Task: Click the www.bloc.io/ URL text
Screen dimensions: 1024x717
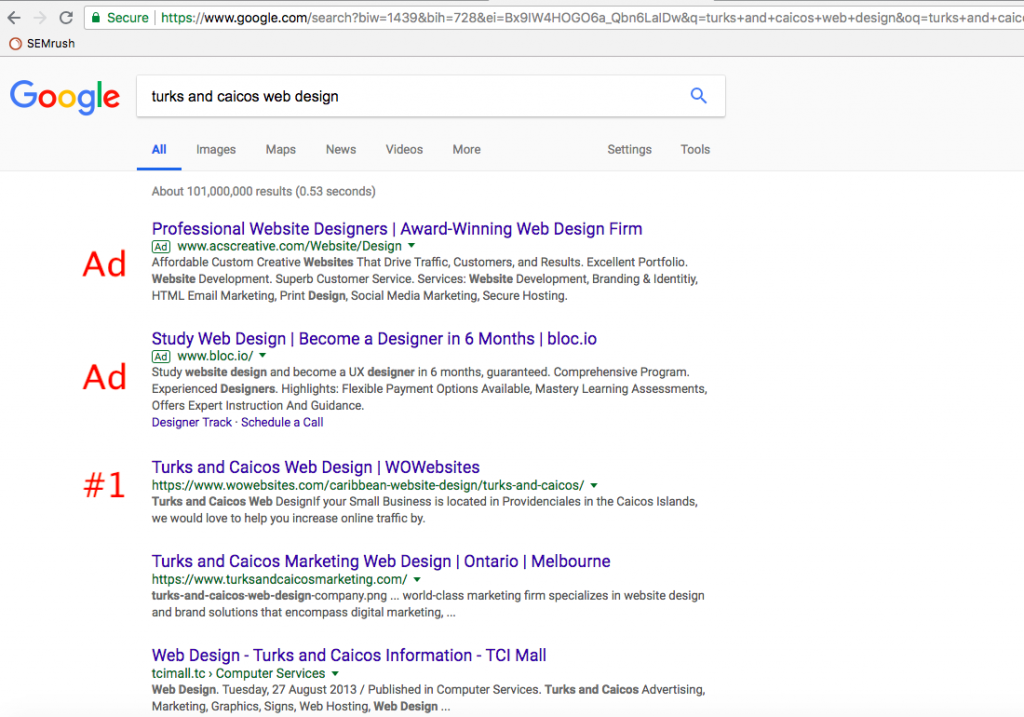Action: [x=215, y=356]
